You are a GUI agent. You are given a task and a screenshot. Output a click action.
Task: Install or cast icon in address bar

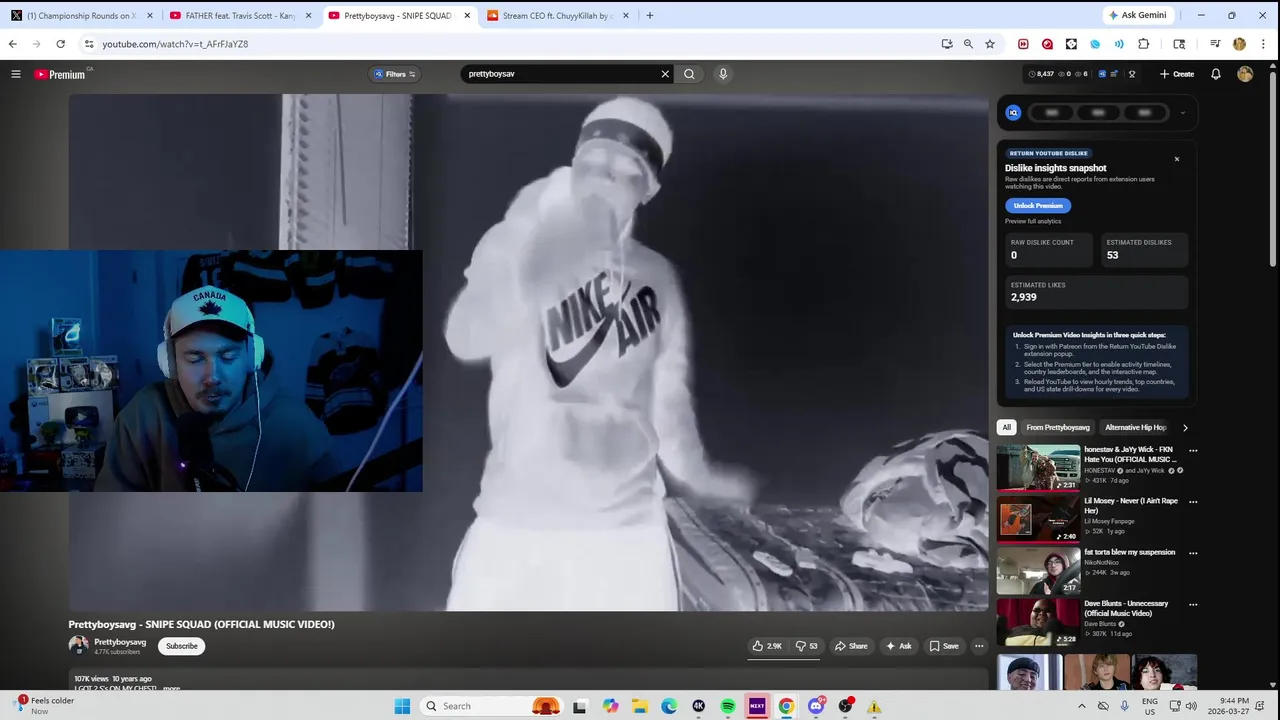(947, 44)
